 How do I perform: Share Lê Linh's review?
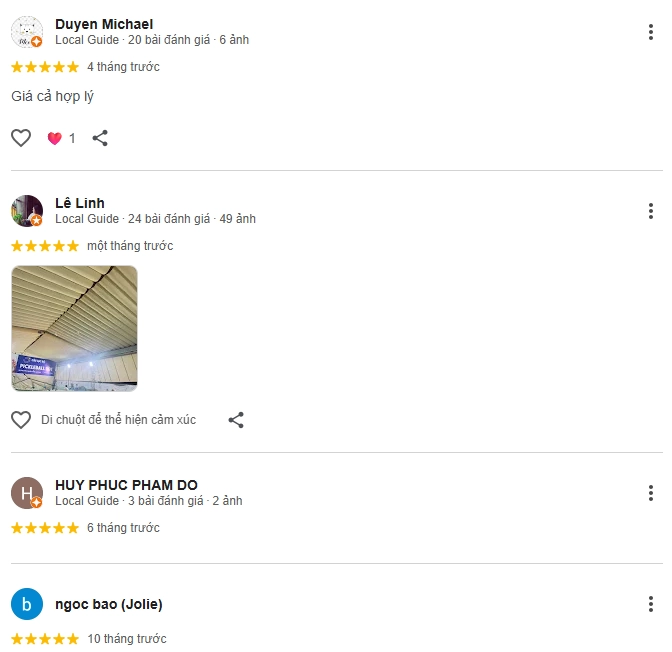(x=236, y=420)
